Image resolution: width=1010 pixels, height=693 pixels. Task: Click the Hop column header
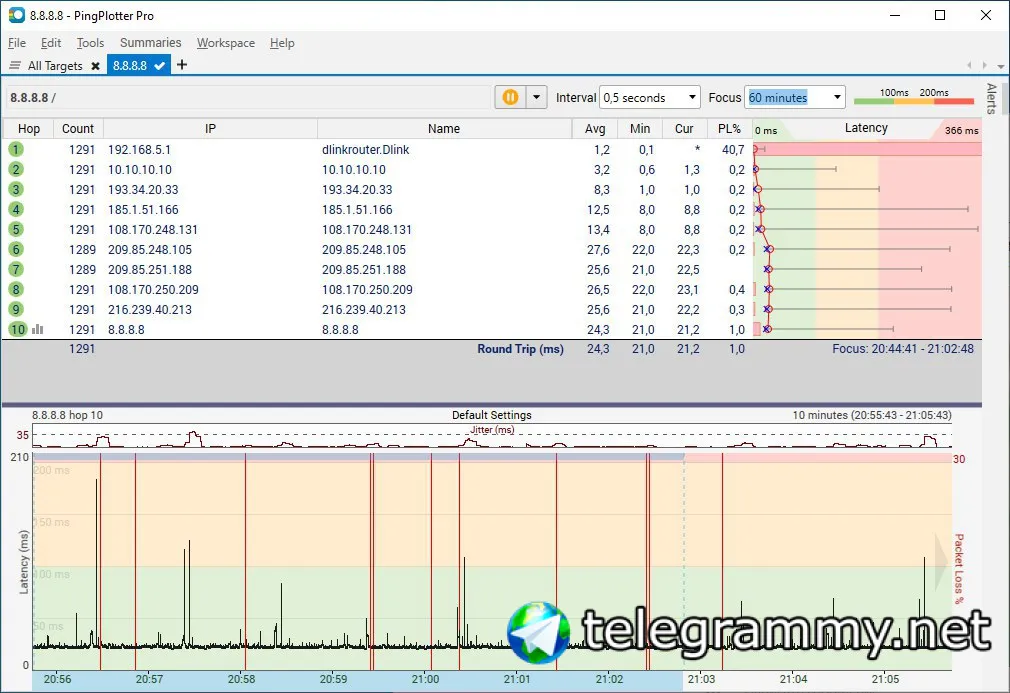pos(28,129)
